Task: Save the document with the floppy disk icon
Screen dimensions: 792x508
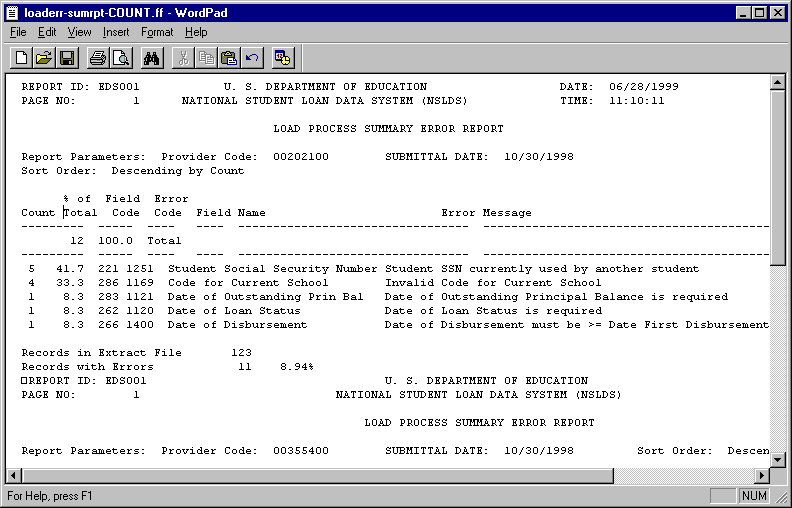Action: pyautogui.click(x=67, y=58)
